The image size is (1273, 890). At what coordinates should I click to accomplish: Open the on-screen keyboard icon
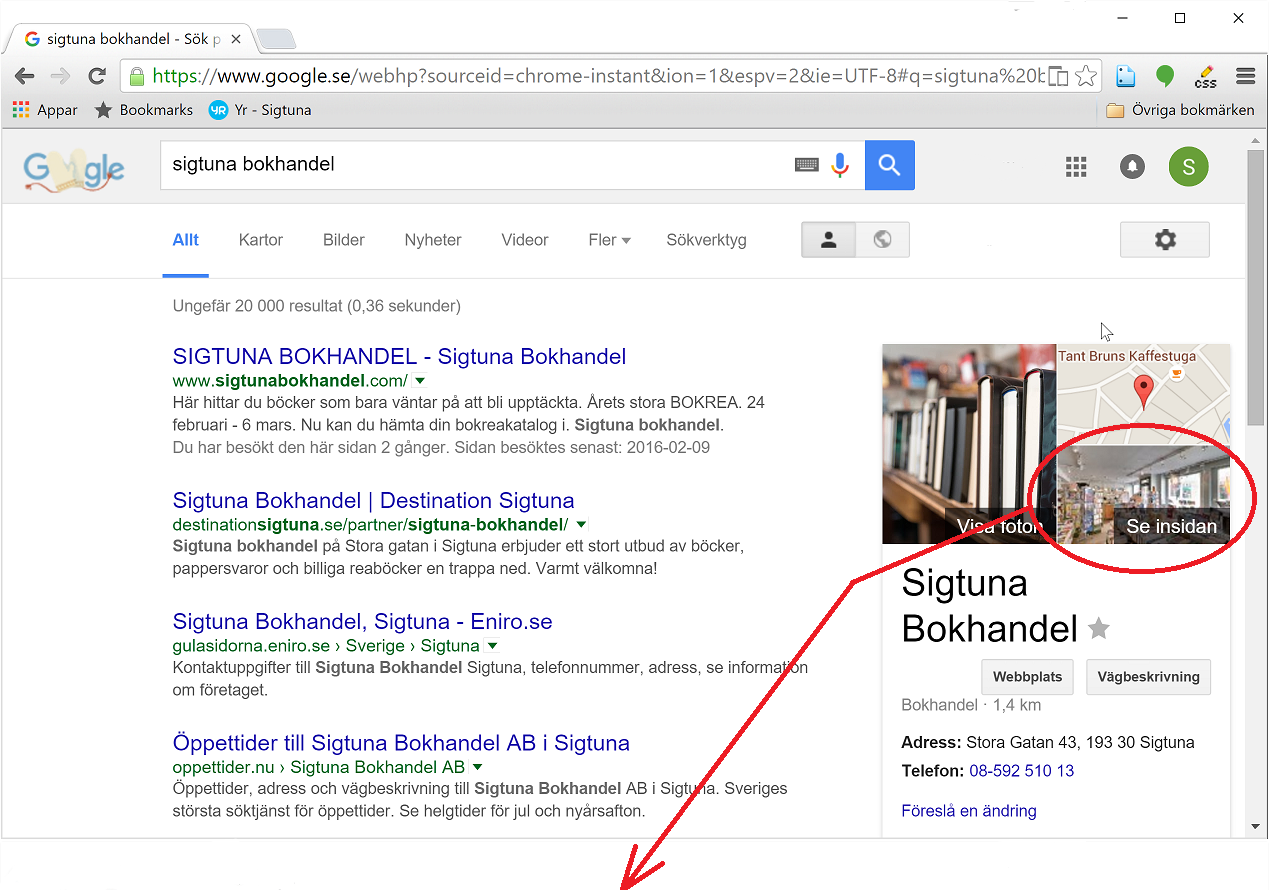click(807, 165)
